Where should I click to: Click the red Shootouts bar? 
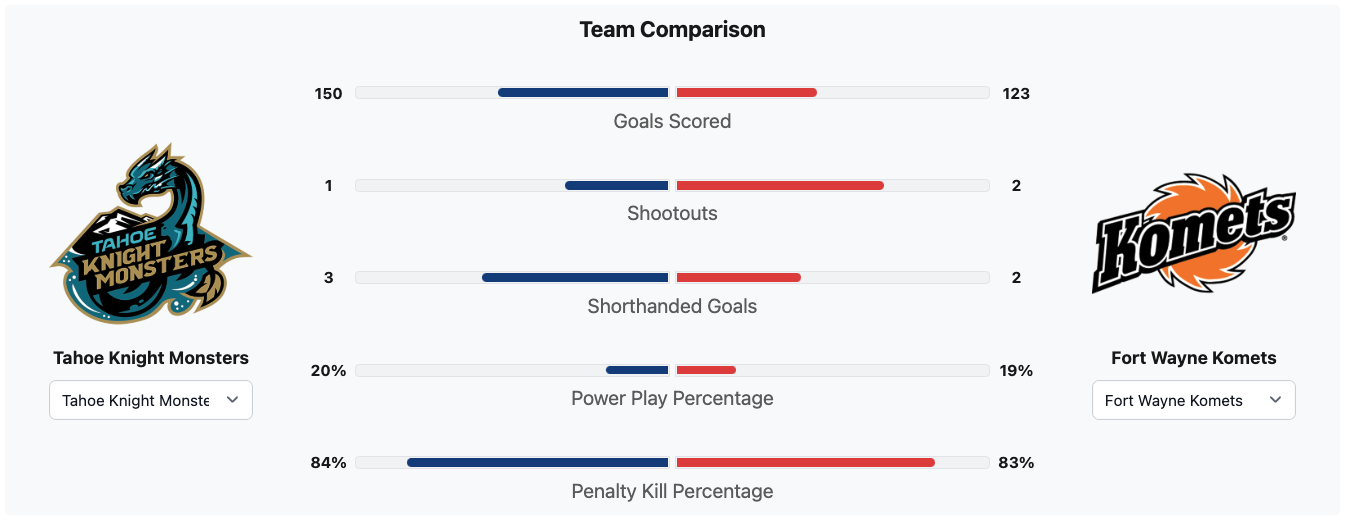click(x=780, y=186)
